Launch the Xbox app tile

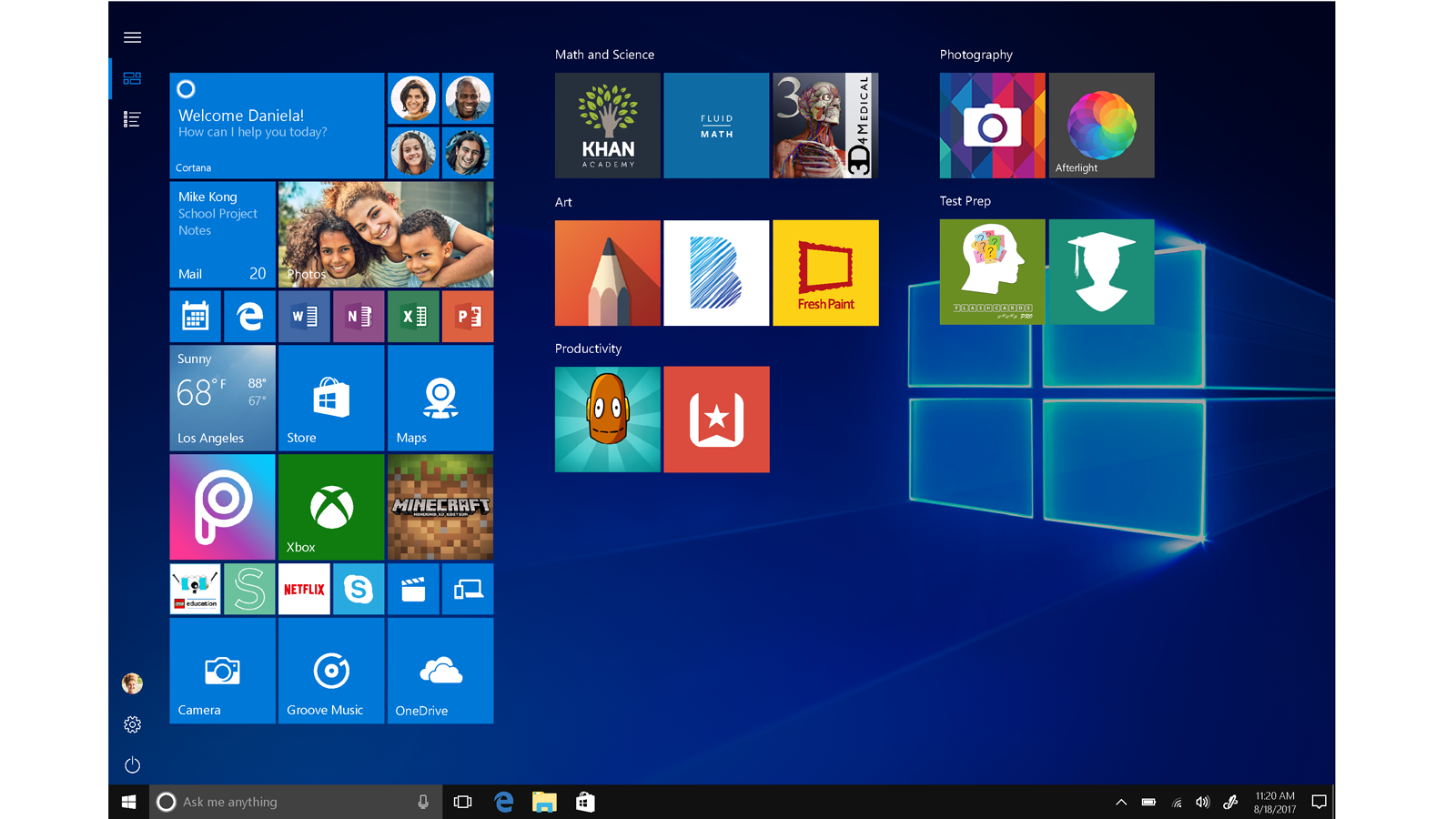click(331, 507)
